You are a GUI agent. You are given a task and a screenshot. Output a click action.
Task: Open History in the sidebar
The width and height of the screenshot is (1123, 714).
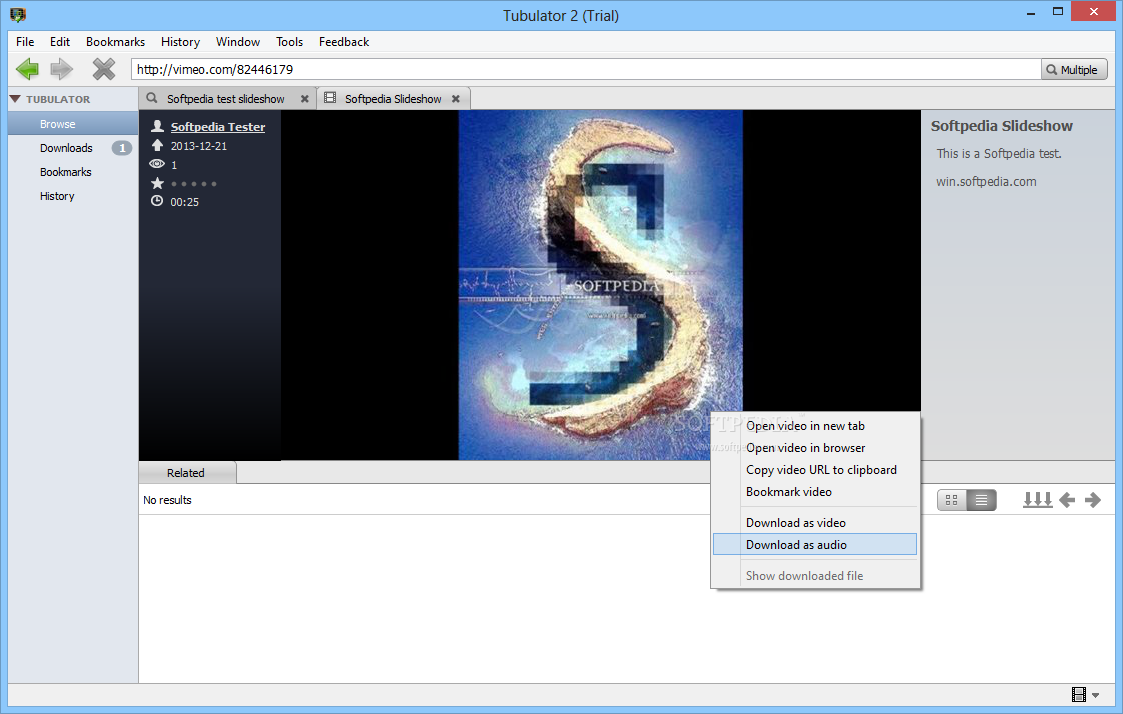coord(57,196)
